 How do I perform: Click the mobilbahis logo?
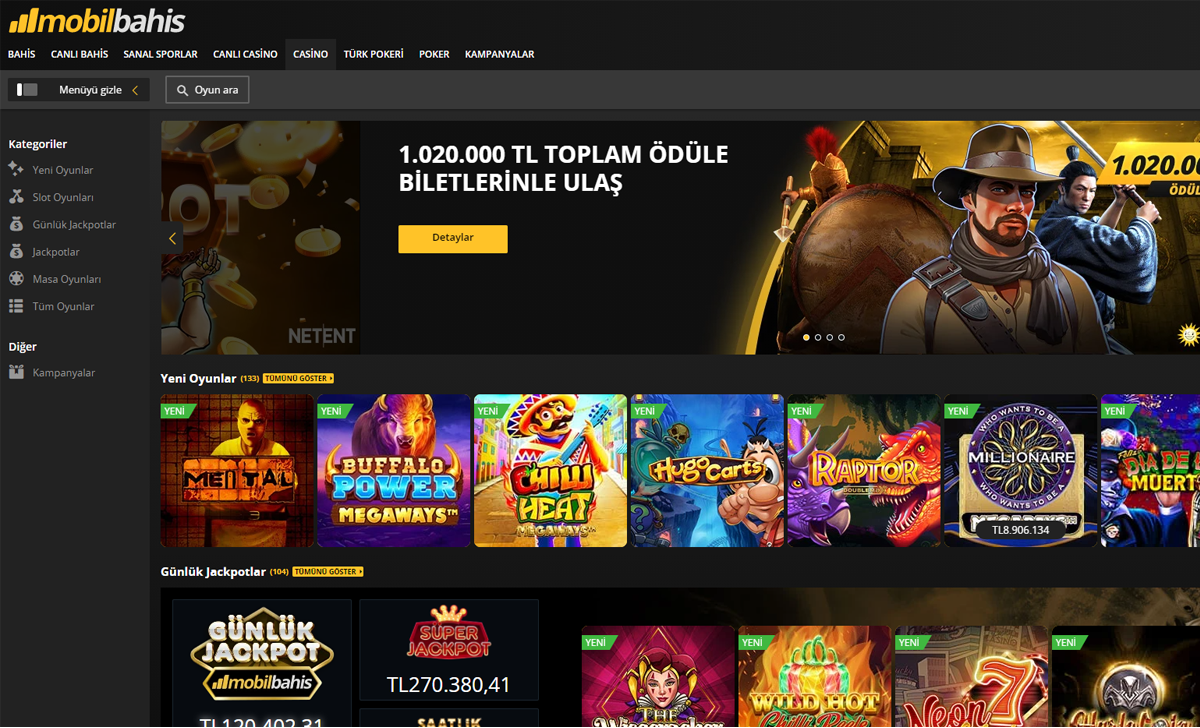96,20
